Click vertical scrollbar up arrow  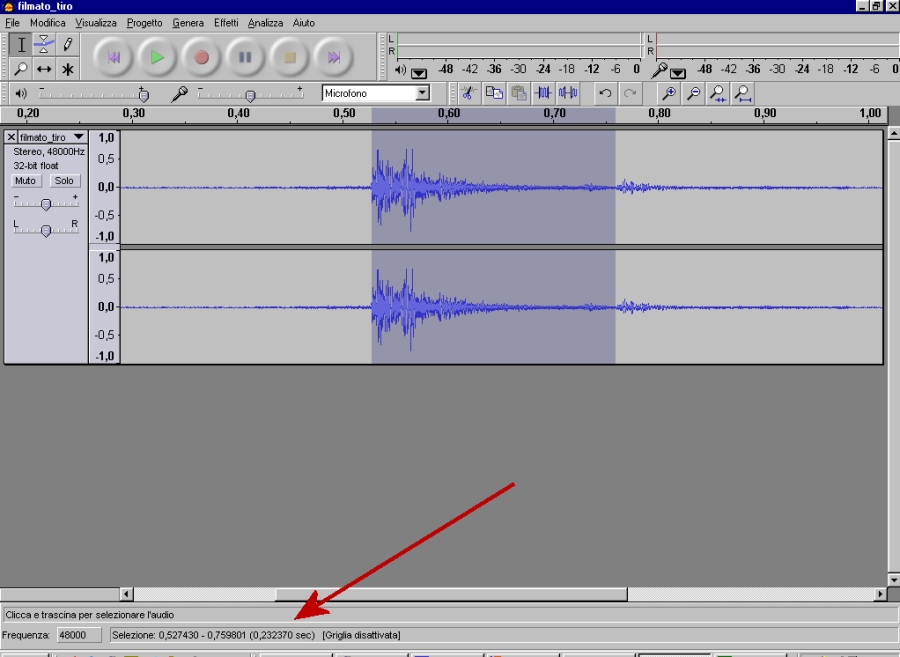pos(893,133)
